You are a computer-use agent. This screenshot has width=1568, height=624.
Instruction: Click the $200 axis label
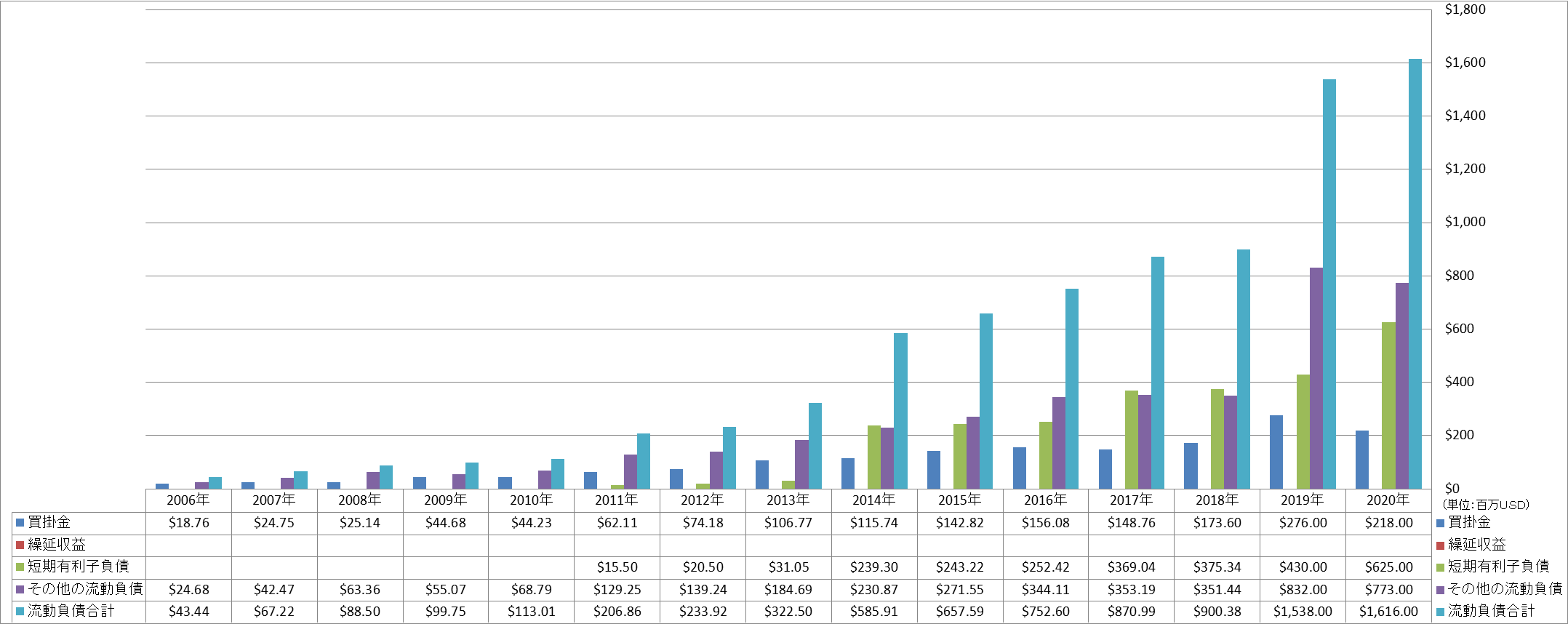1459,435
